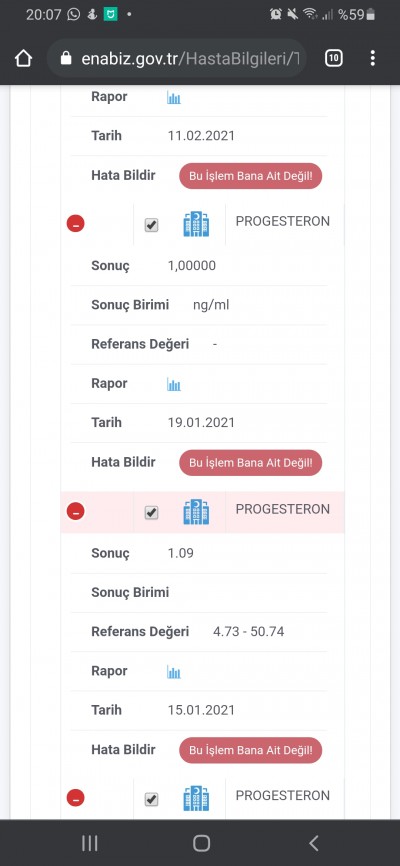Click hospital icon in highlighted pink row
400x866 pixels.
pyautogui.click(x=196, y=511)
